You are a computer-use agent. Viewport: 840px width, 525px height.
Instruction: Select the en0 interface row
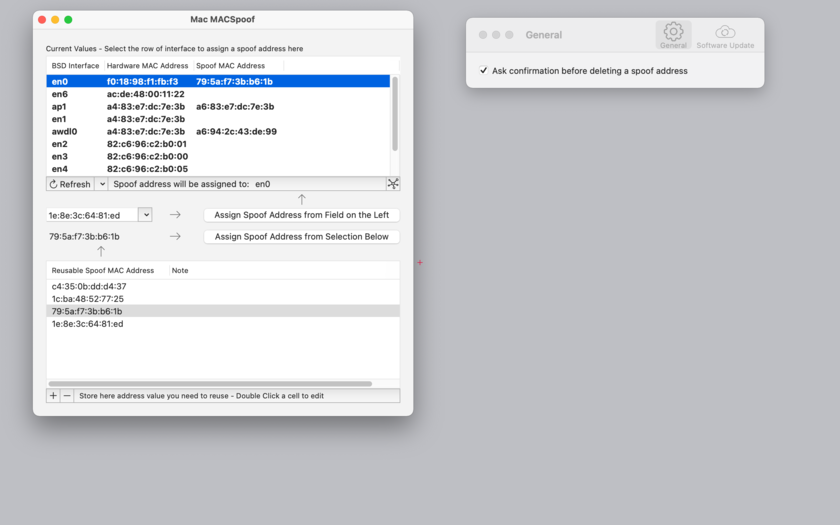pyautogui.click(x=218, y=81)
